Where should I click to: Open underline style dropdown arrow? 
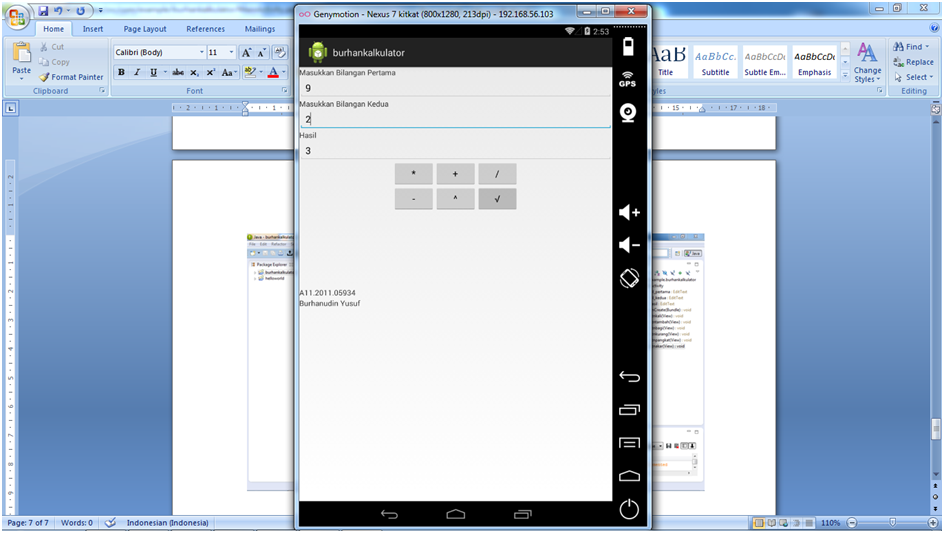(166, 72)
